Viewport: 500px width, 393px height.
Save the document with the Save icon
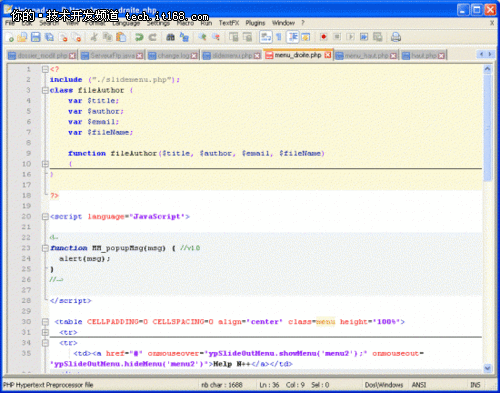36,37
